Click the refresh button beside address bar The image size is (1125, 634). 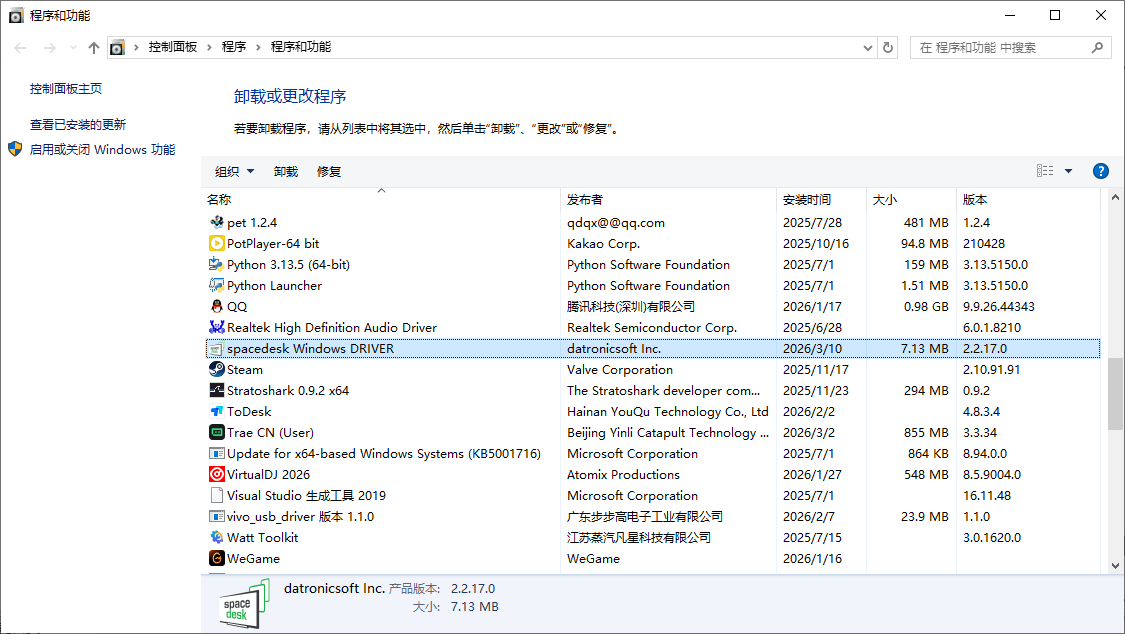point(888,47)
